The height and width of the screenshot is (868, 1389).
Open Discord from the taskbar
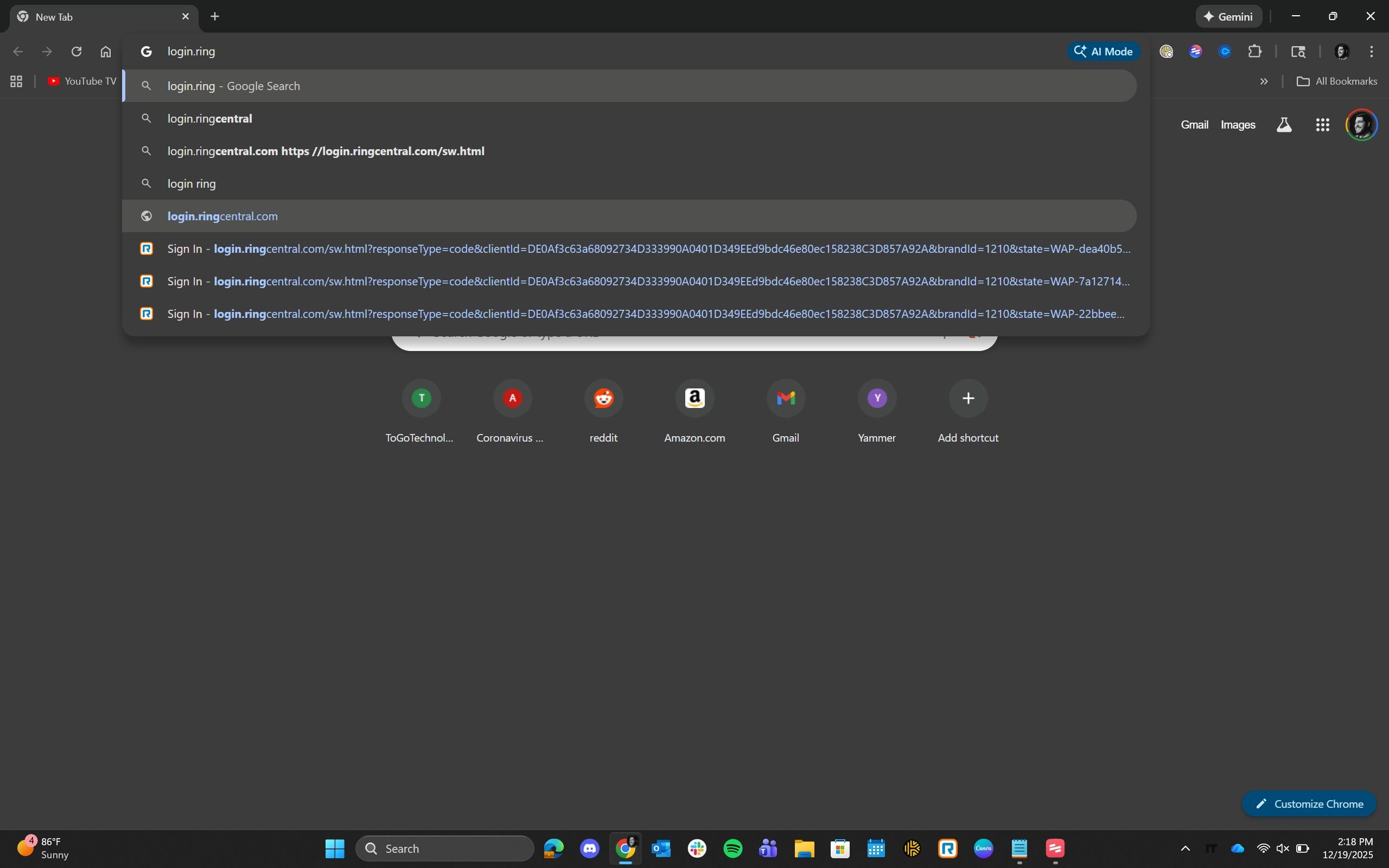[589, 848]
